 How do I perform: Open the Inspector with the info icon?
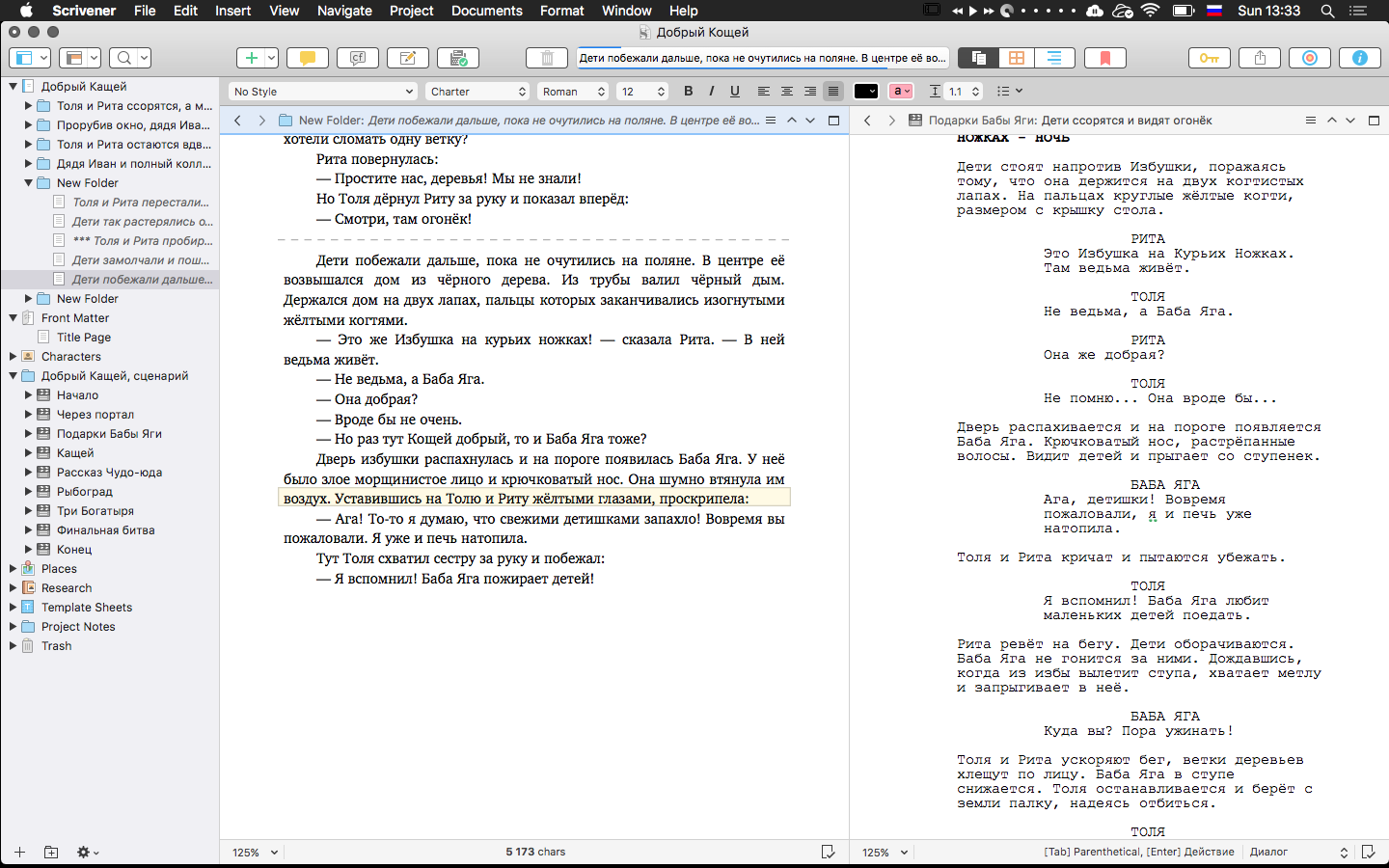[1359, 58]
